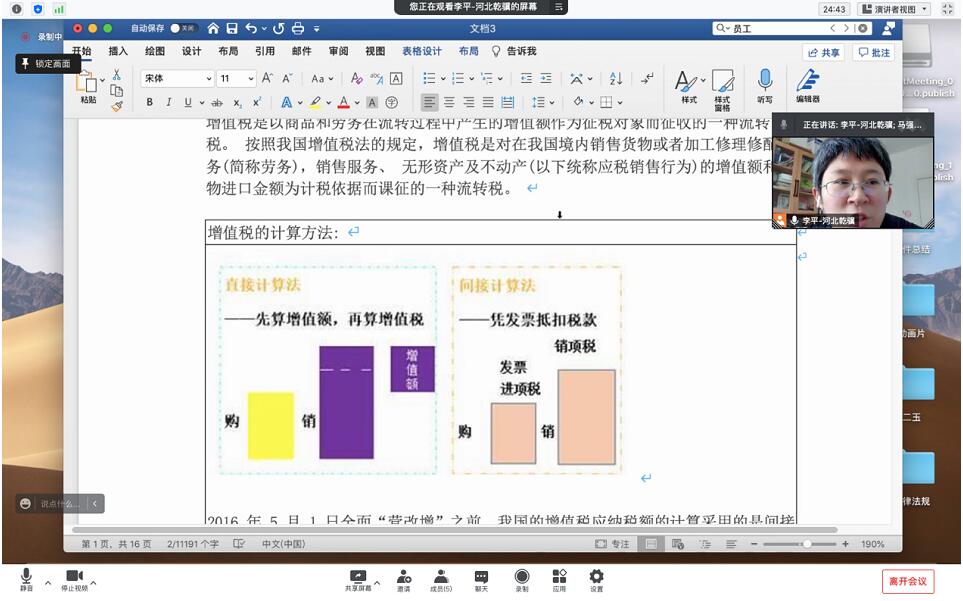
Task: Open Zoom members 成员(5) panel
Action: pyautogui.click(x=441, y=580)
